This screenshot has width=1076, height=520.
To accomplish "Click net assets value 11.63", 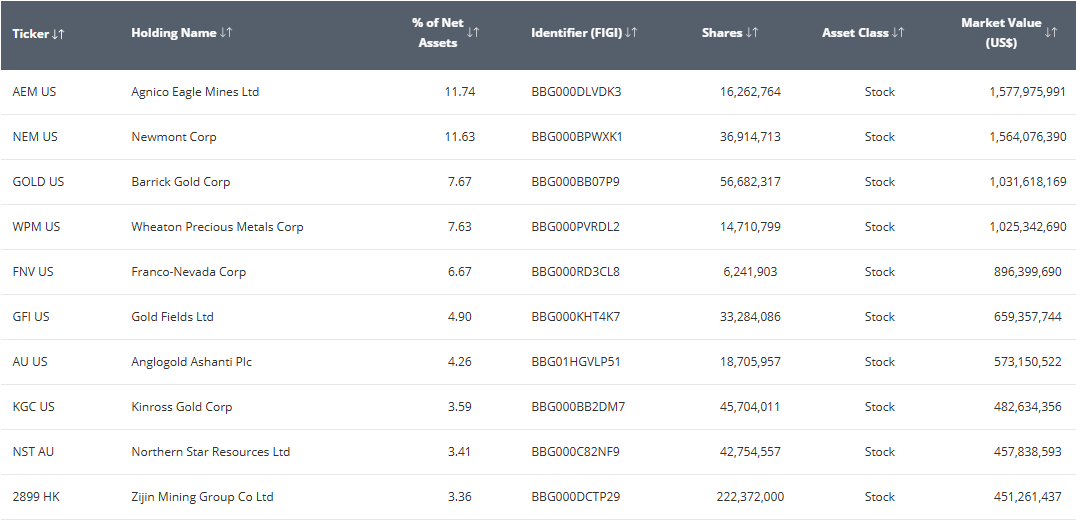I will (460, 137).
